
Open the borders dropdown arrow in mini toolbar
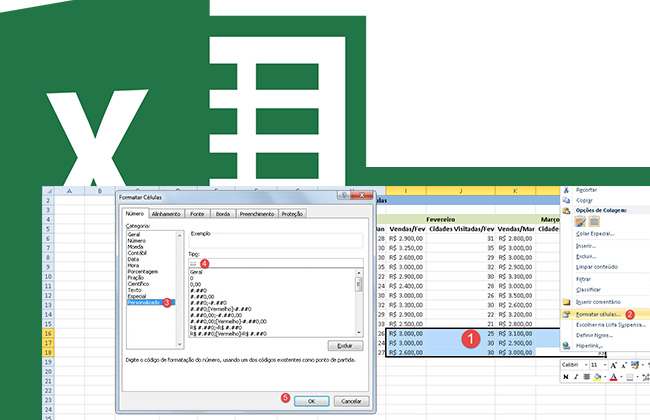[637, 377]
